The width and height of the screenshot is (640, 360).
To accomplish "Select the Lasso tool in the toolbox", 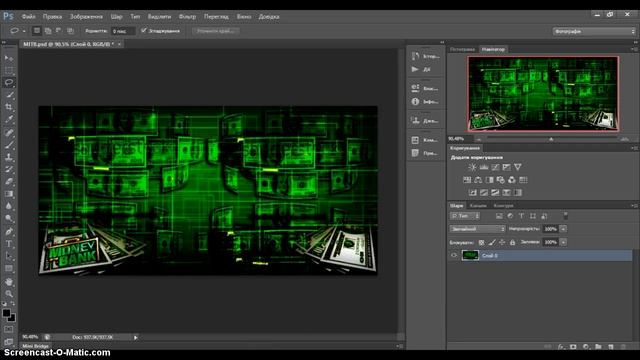I will pos(9,82).
